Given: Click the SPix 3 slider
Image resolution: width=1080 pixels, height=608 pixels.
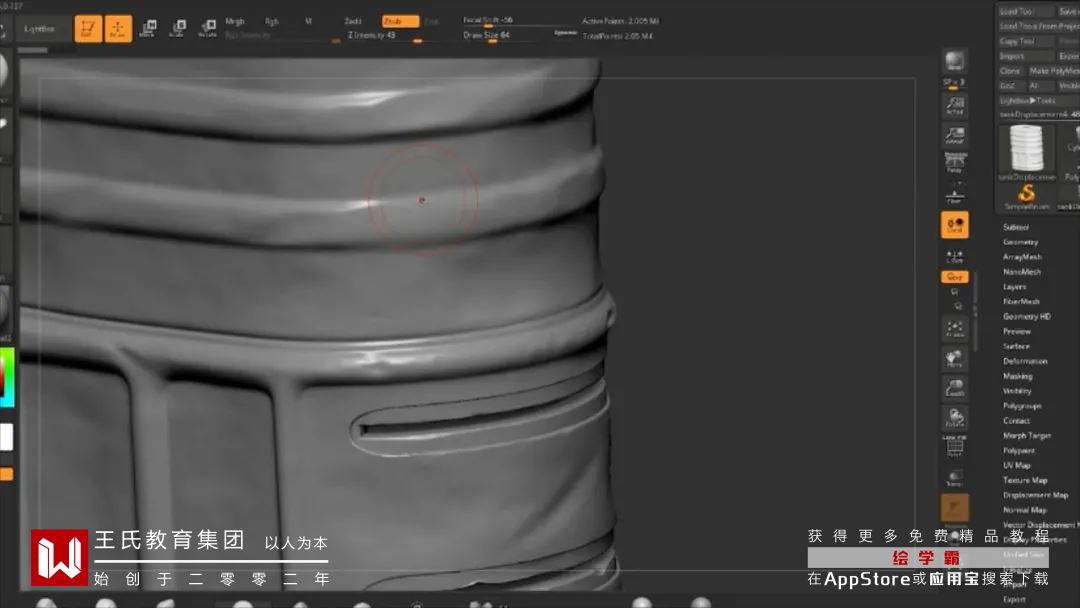Looking at the screenshot, I should tap(955, 82).
